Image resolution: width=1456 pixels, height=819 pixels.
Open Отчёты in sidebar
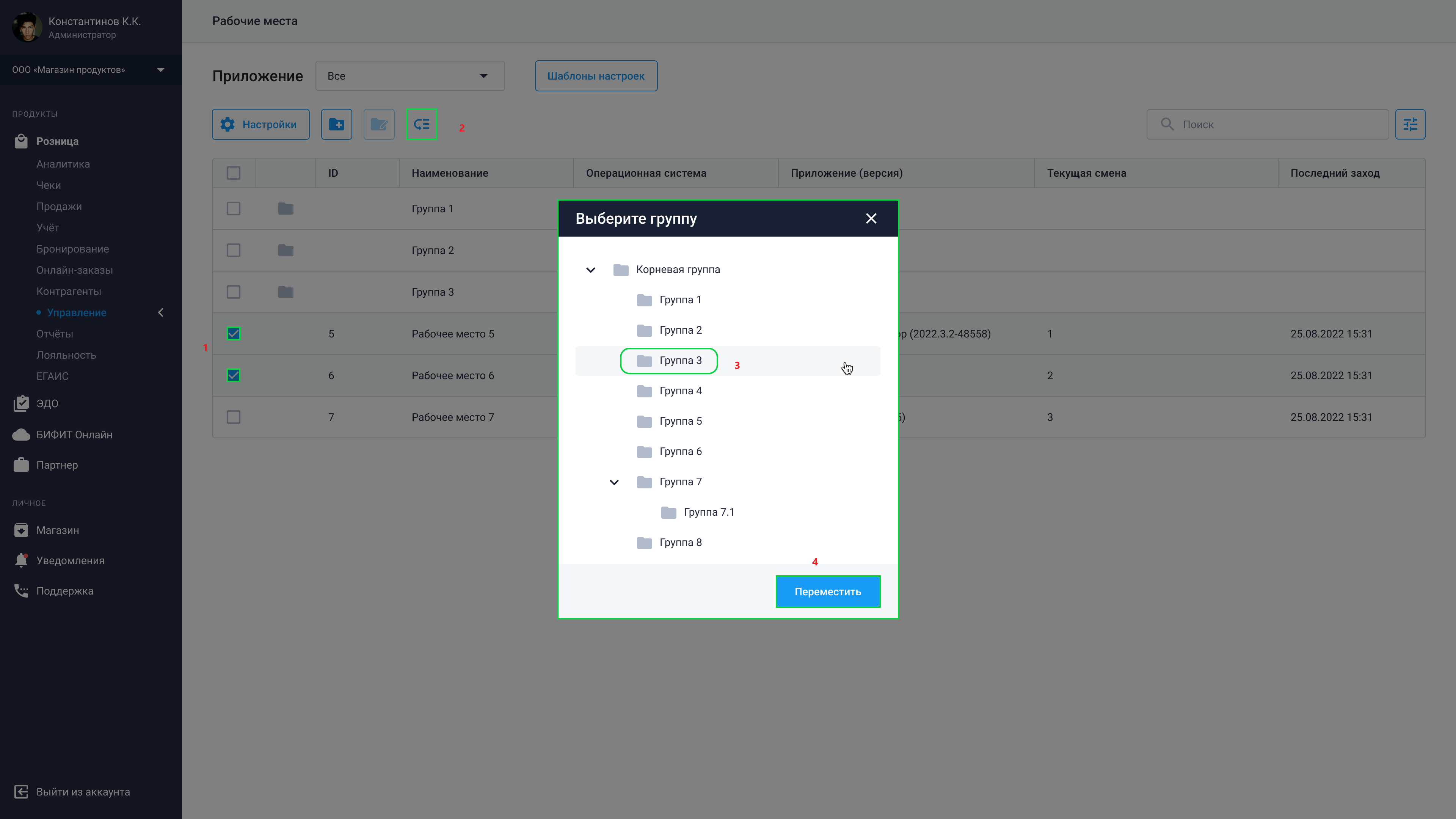point(55,334)
